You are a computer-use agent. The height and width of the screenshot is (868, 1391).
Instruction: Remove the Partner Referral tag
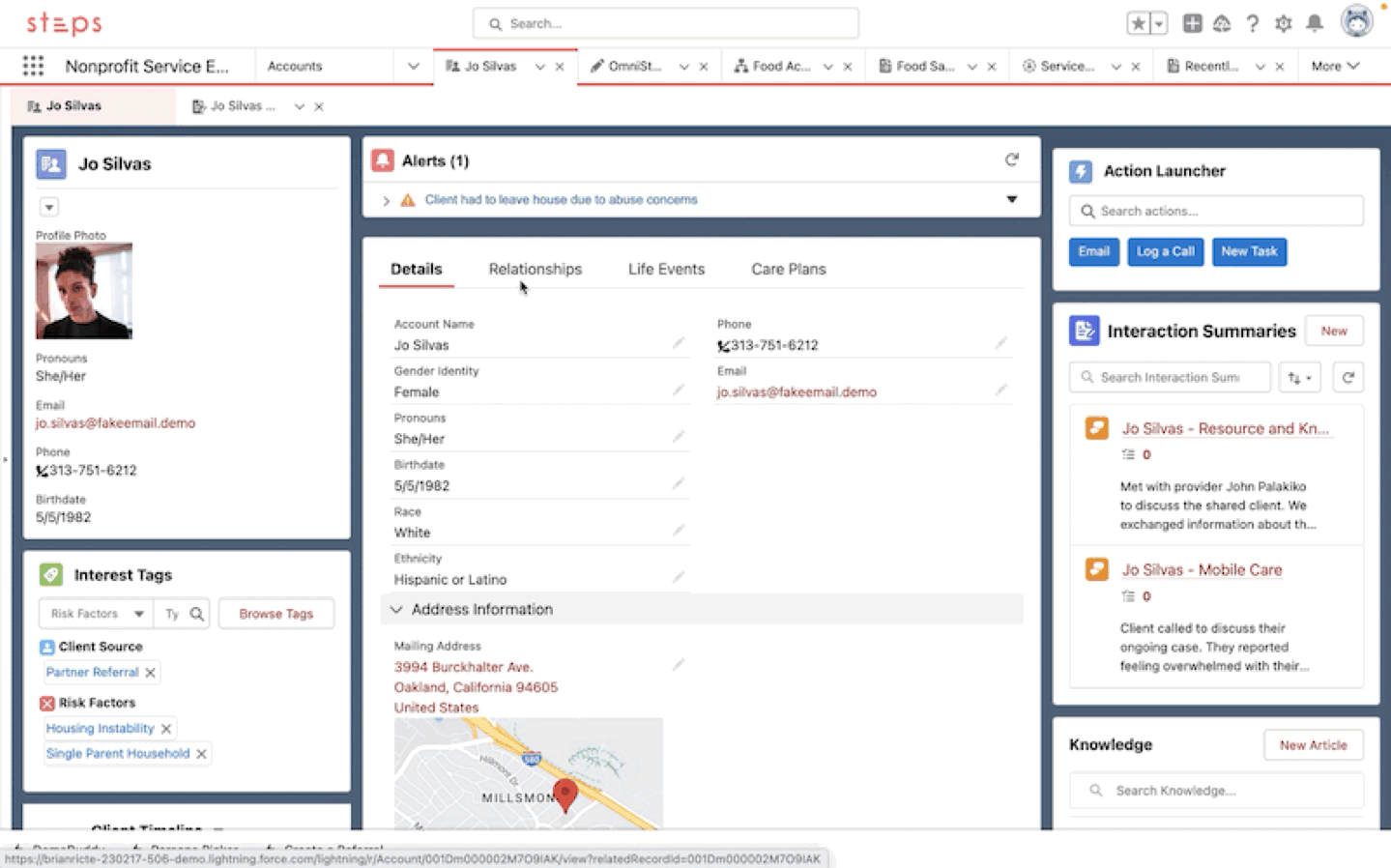click(150, 673)
